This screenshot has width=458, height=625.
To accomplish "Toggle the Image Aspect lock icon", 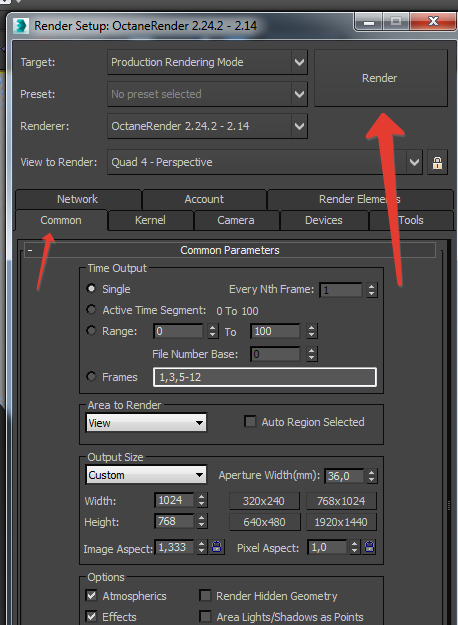I will [x=216, y=547].
